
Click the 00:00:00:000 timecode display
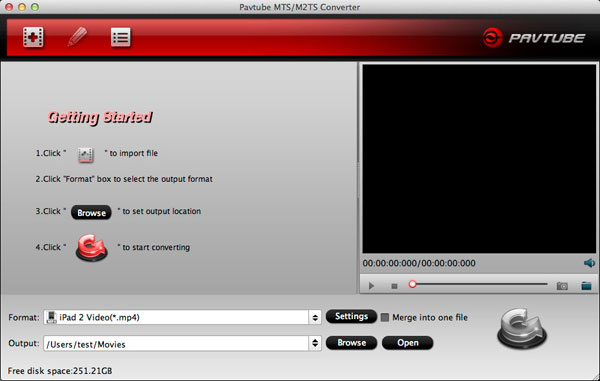coord(419,263)
